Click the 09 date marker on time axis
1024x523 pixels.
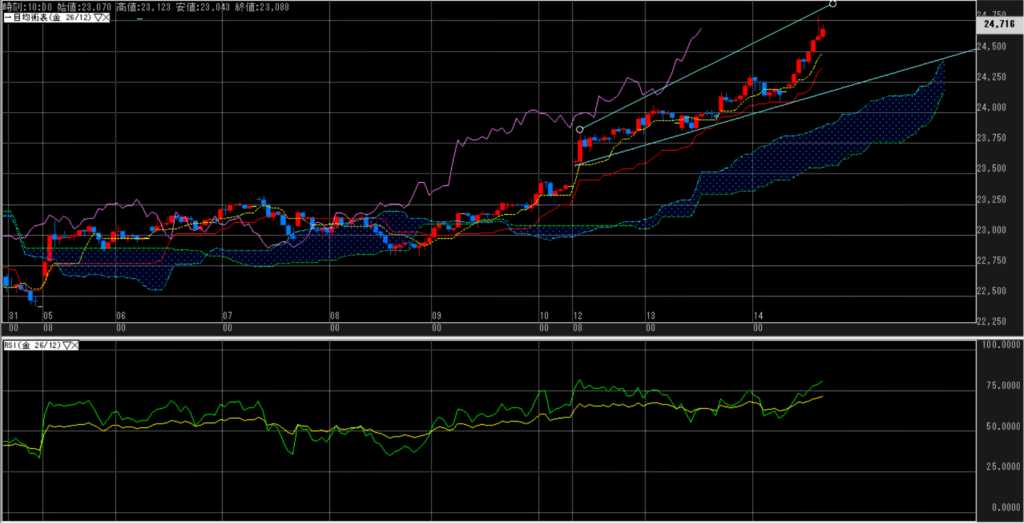pyautogui.click(x=436, y=316)
